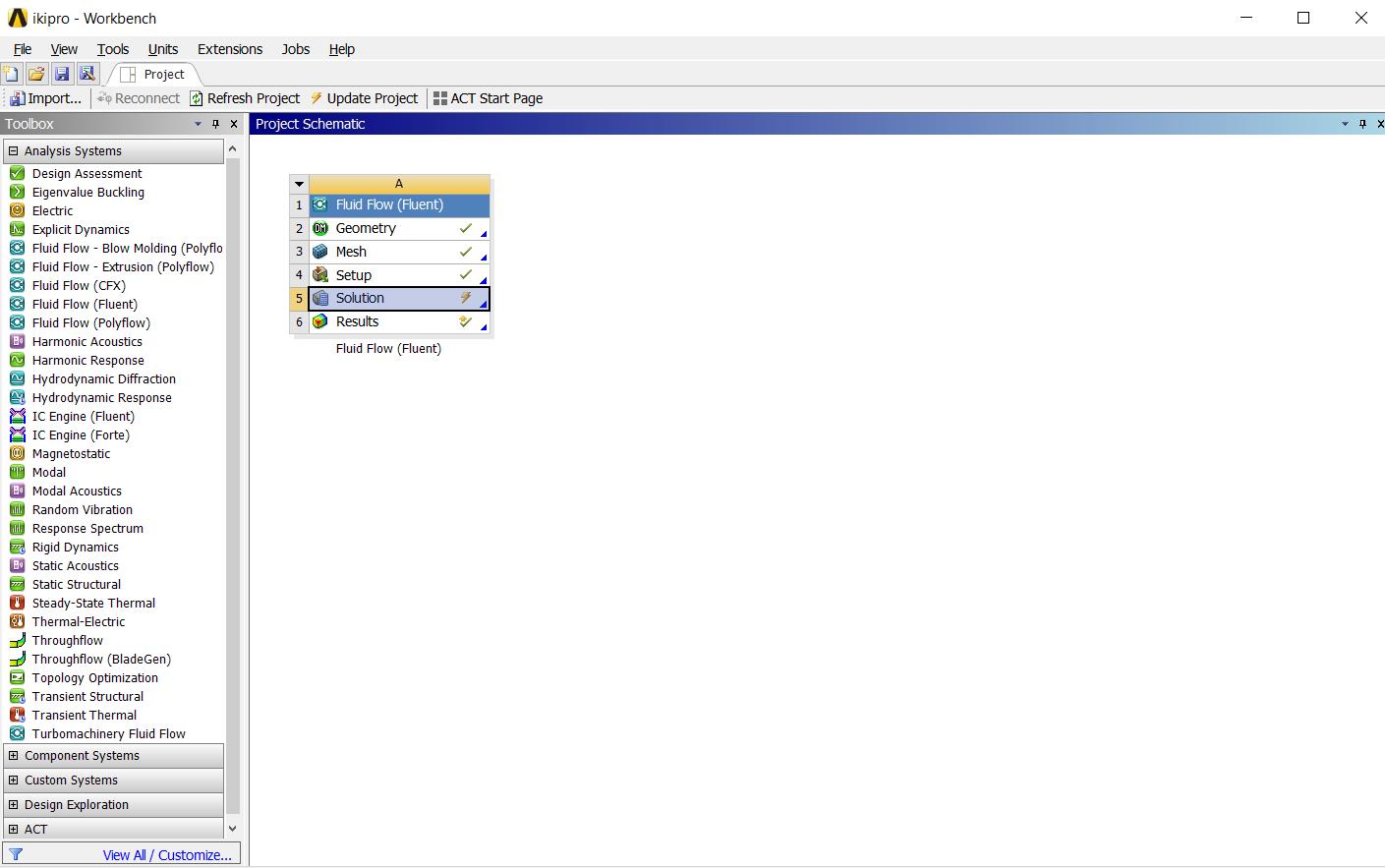Click the Save As icon
Screen dimensions: 1385x868
point(87,74)
